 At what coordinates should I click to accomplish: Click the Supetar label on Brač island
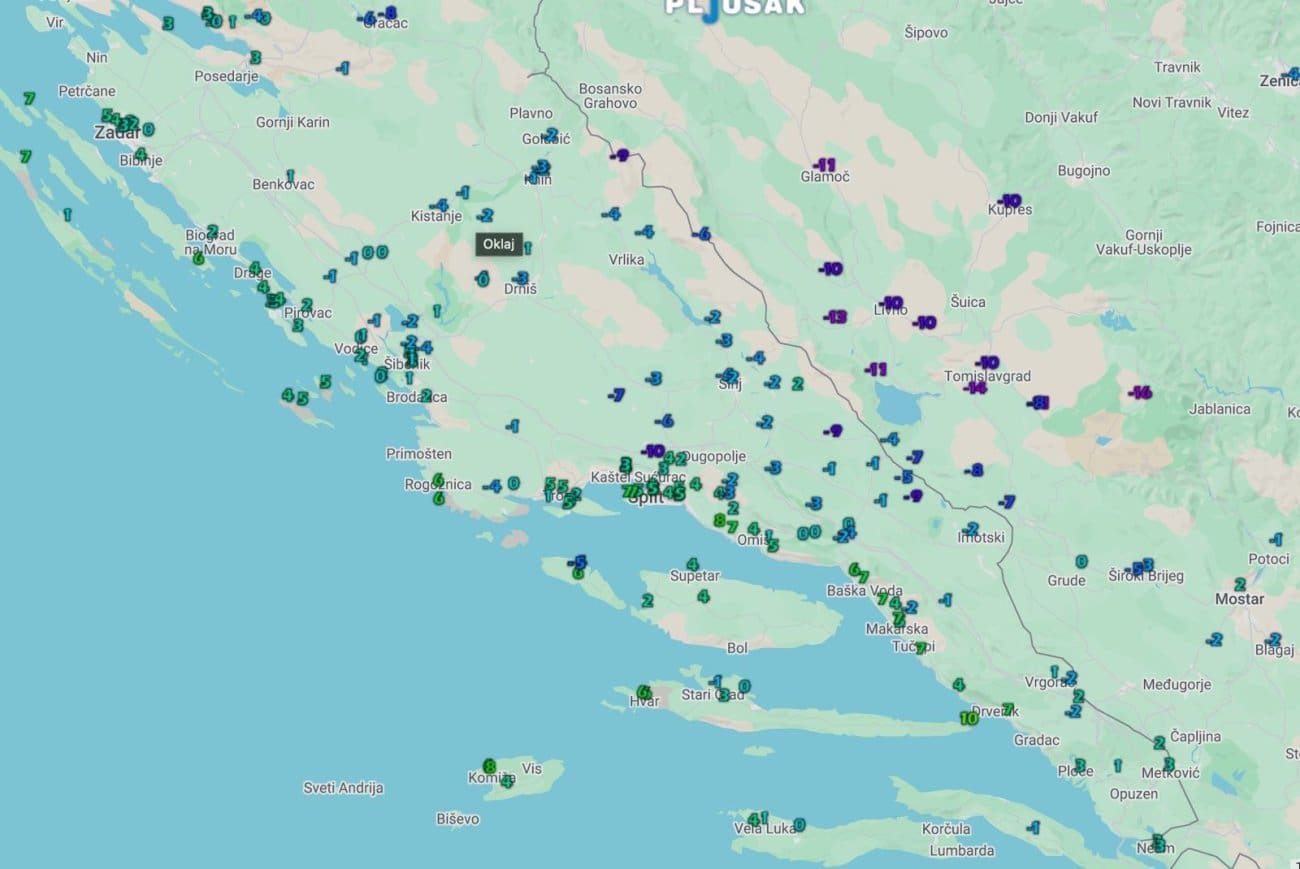tap(694, 576)
